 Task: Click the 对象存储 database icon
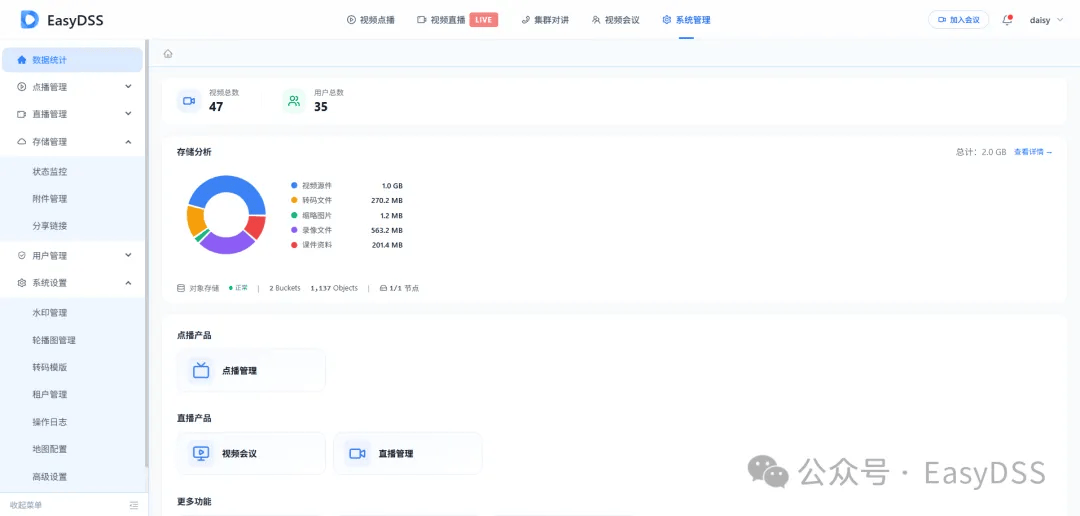(181, 288)
